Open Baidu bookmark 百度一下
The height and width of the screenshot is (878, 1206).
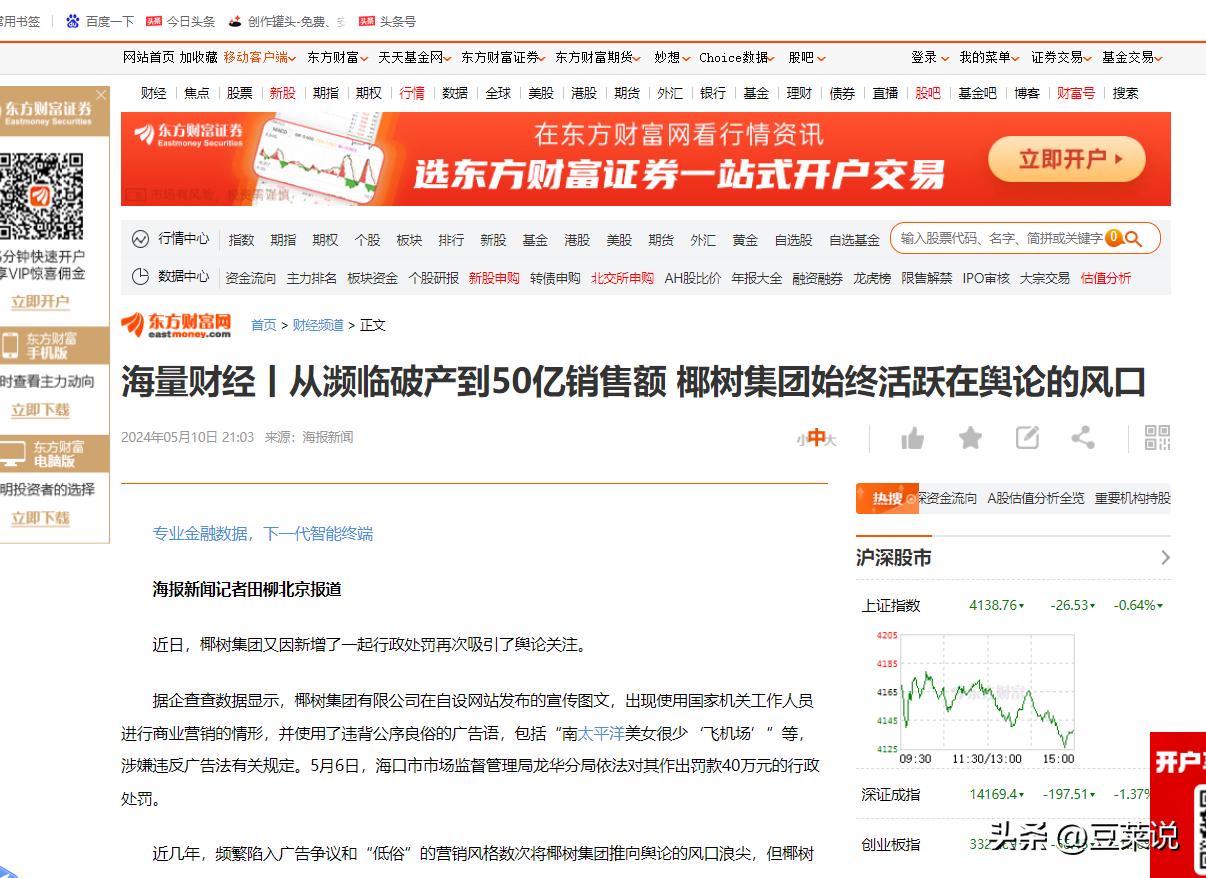point(99,21)
